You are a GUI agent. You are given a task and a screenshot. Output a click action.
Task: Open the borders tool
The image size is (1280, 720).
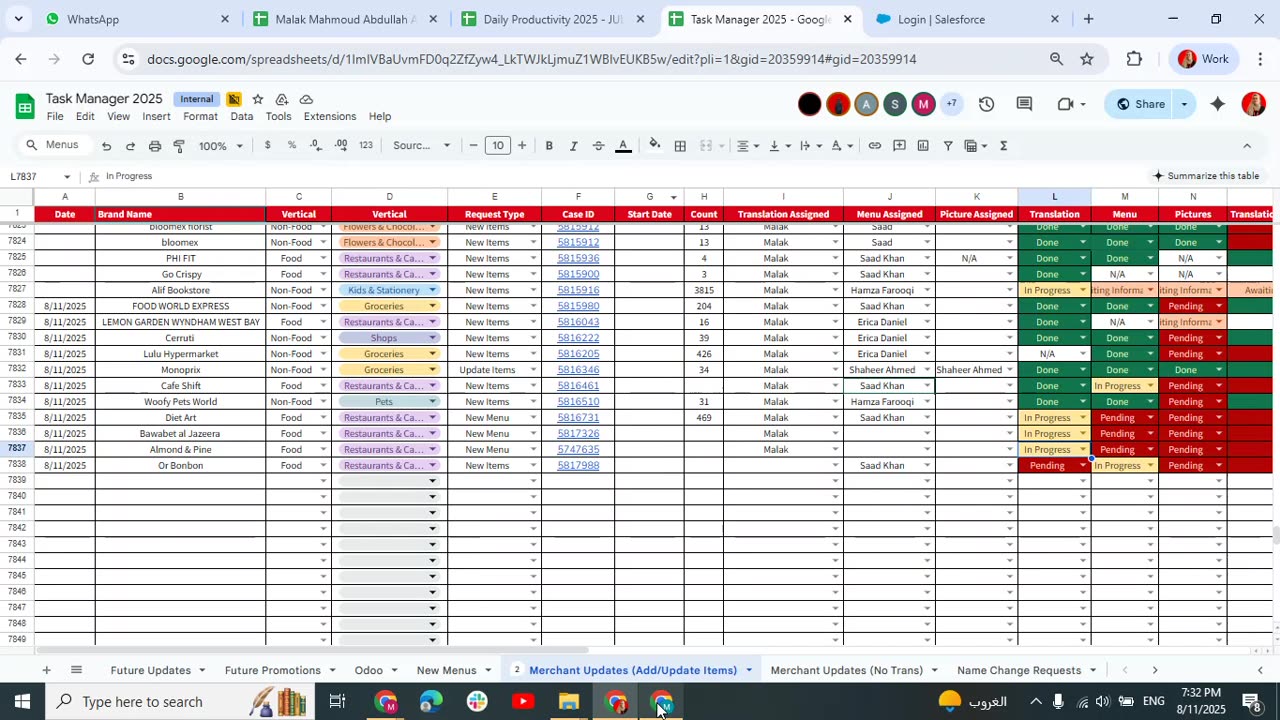680,146
